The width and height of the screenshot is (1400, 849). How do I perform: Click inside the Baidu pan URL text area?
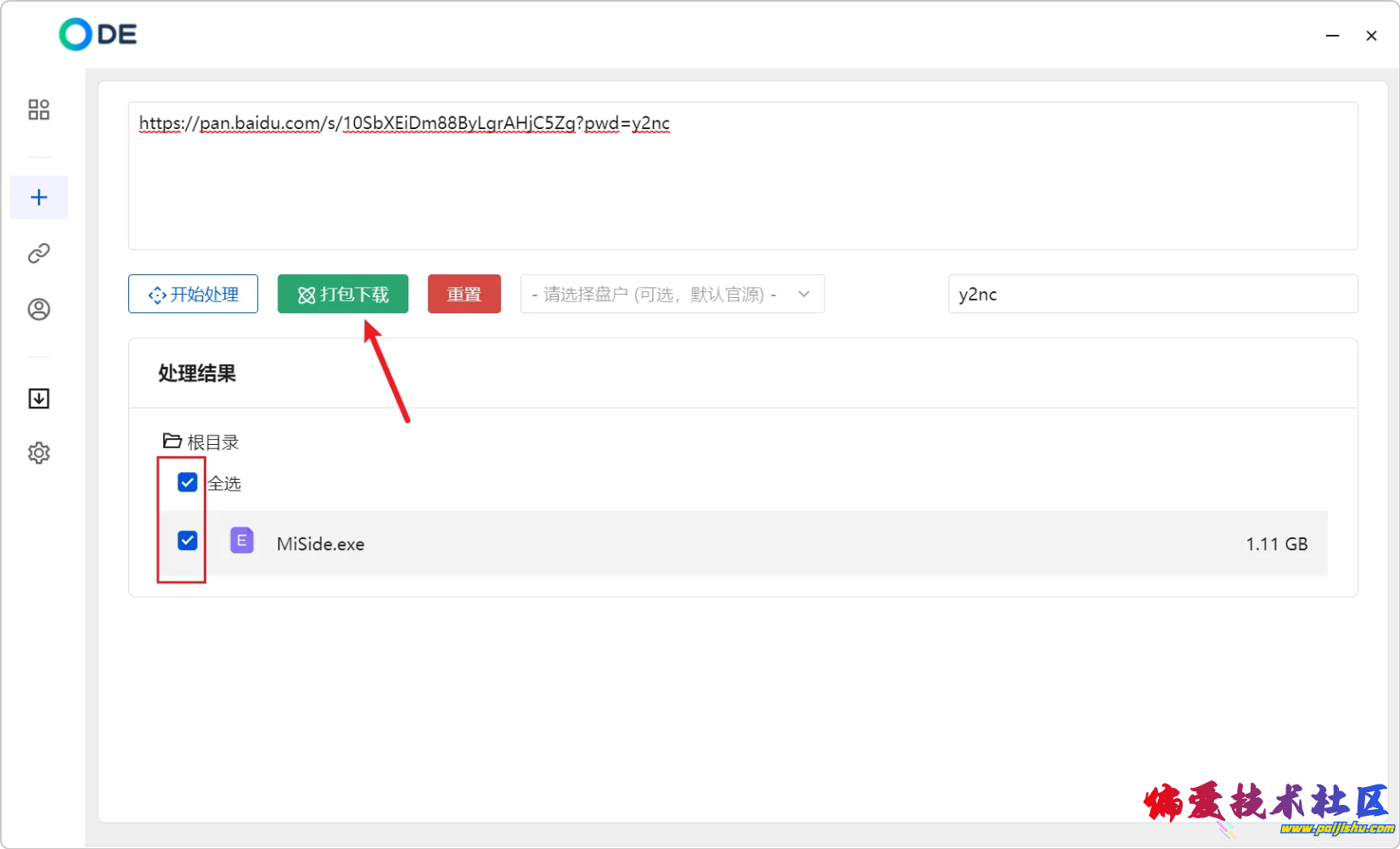[742, 187]
